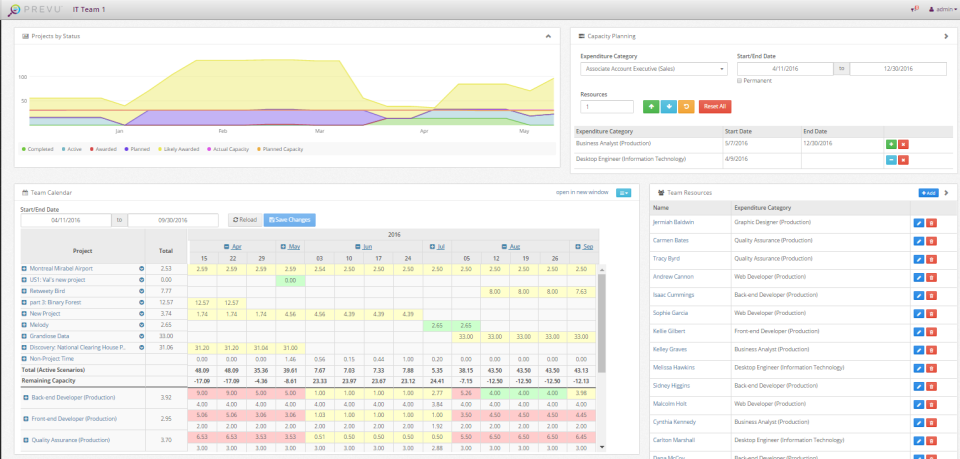Delete Carlton Marshall resource
This screenshot has height=459, width=960.
pyautogui.click(x=931, y=441)
